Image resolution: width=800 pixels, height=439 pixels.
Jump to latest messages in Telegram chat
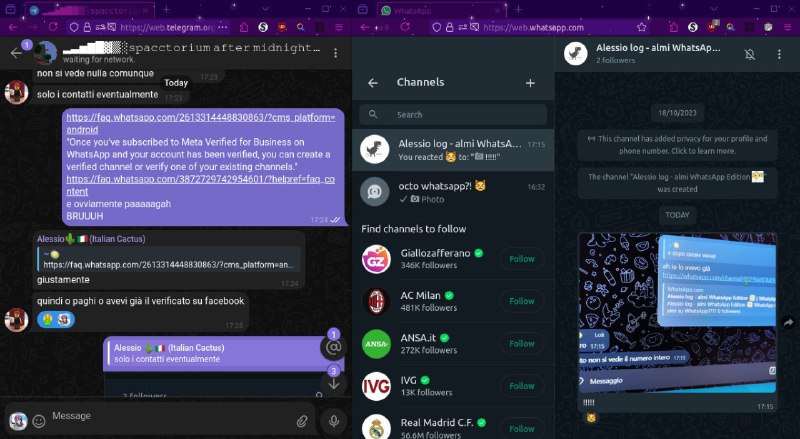pos(334,383)
